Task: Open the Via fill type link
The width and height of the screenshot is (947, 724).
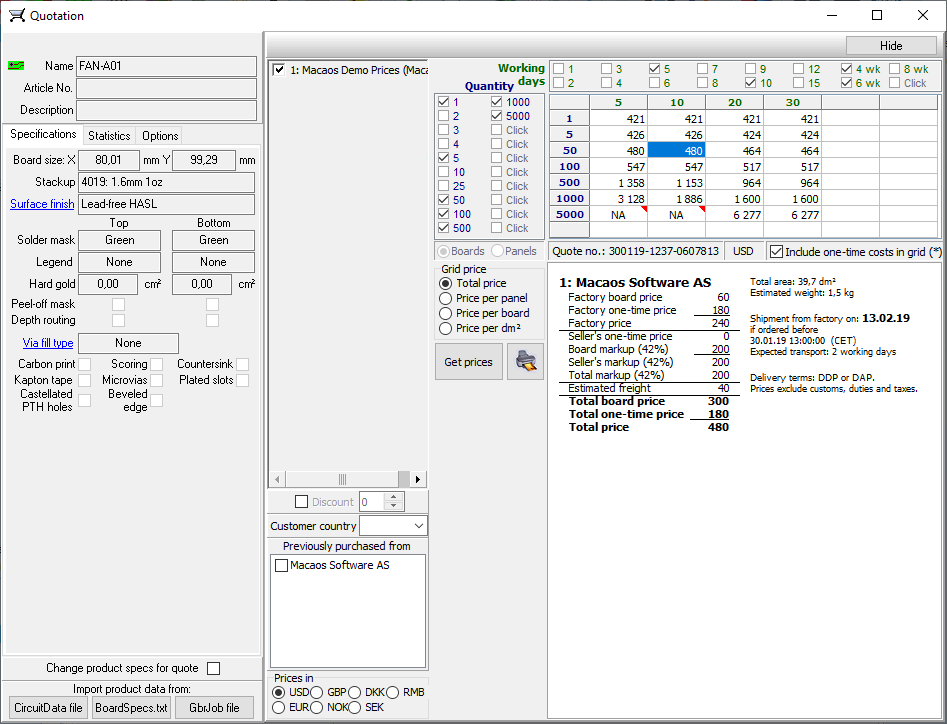Action: 48,343
